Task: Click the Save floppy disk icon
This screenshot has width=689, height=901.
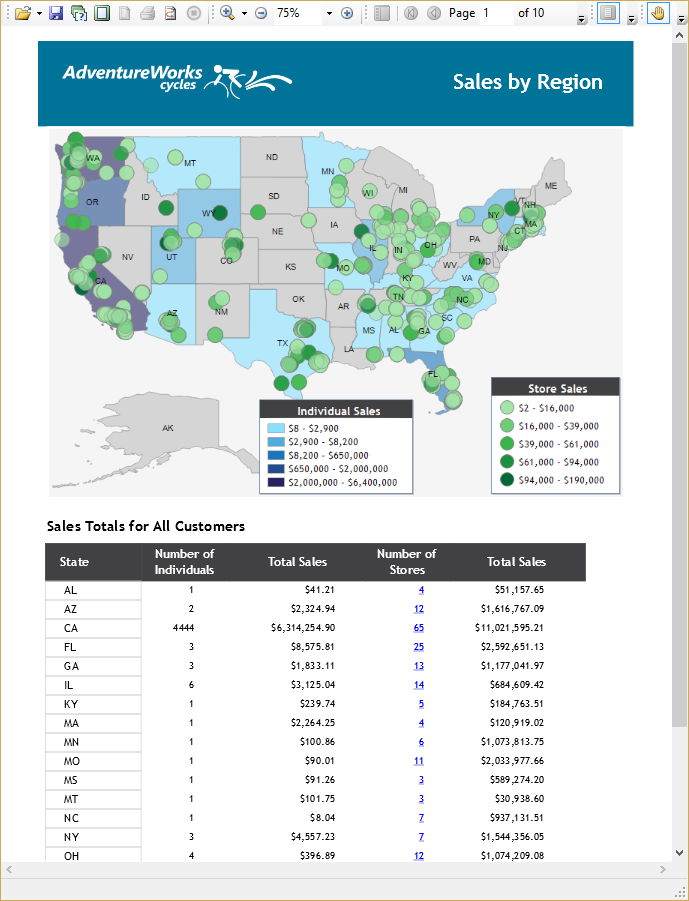Action: point(56,13)
